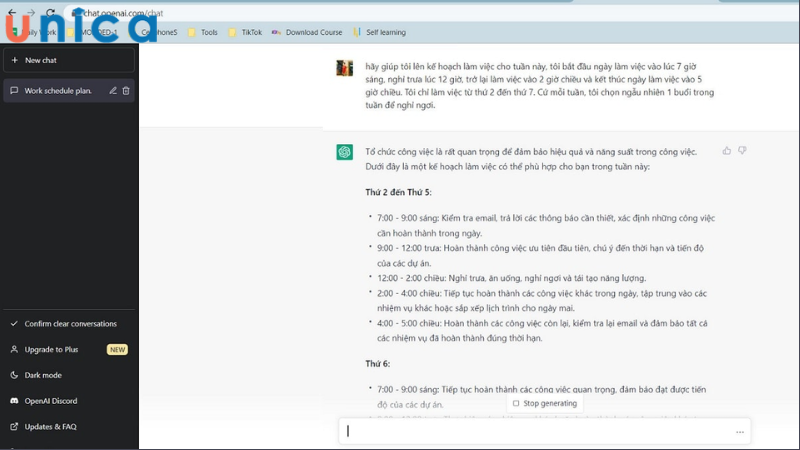Toggle Dark mode in the sidebar

(x=43, y=375)
